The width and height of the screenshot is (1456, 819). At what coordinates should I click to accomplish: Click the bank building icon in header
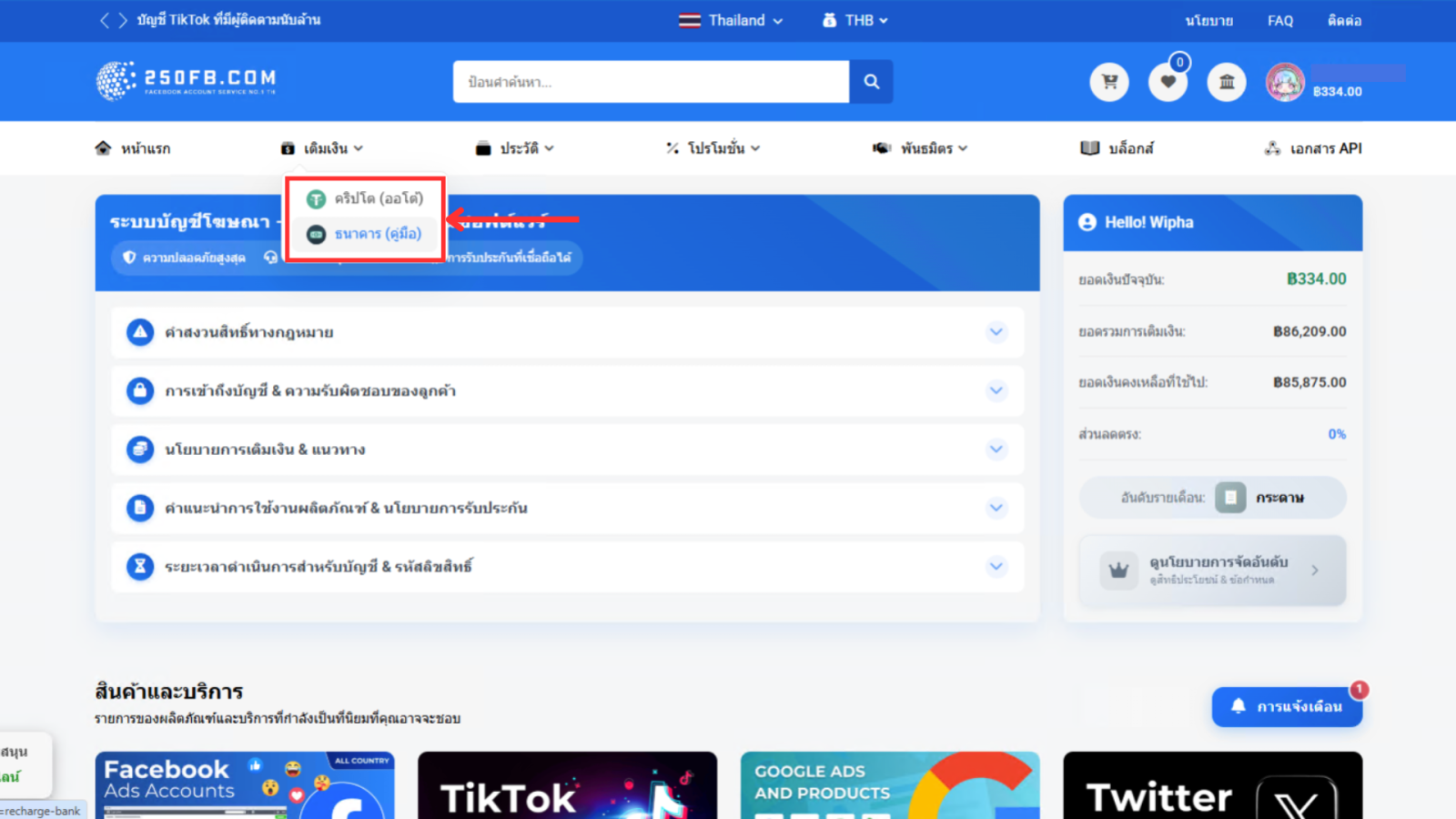click(1227, 82)
